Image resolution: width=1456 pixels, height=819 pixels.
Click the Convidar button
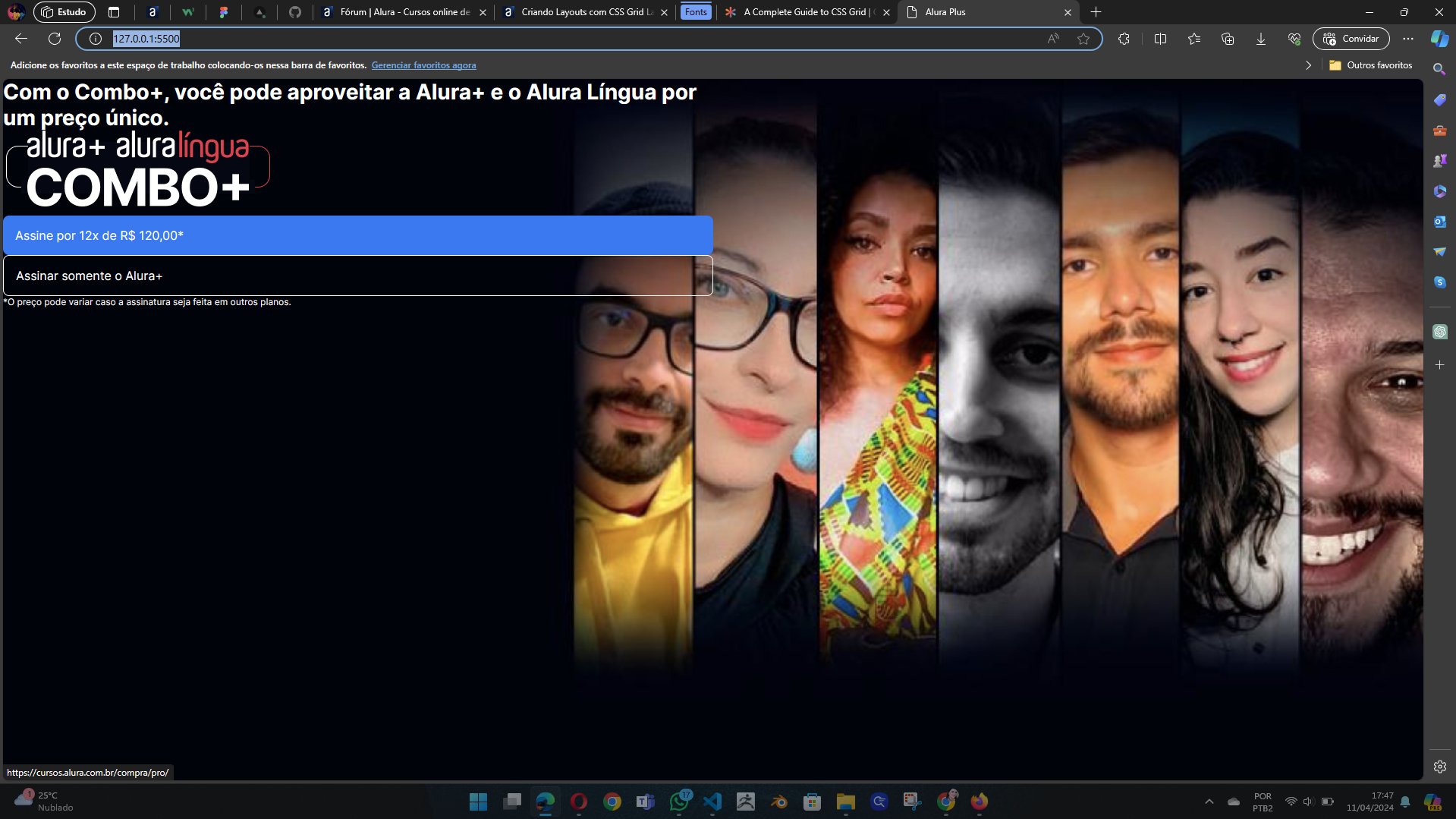[x=1351, y=39]
